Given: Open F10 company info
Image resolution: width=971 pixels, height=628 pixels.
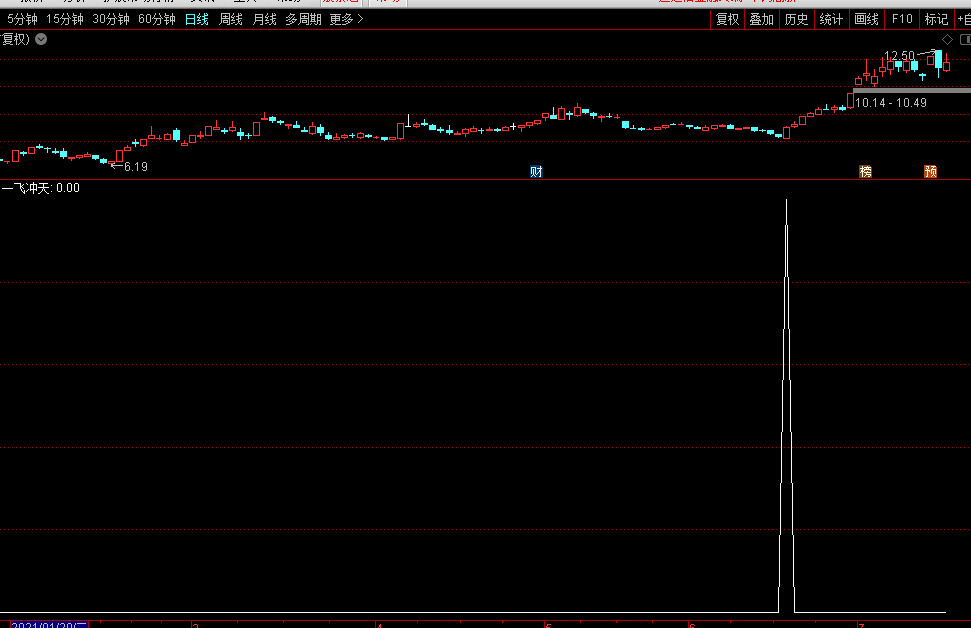Looking at the screenshot, I should pyautogui.click(x=902, y=19).
